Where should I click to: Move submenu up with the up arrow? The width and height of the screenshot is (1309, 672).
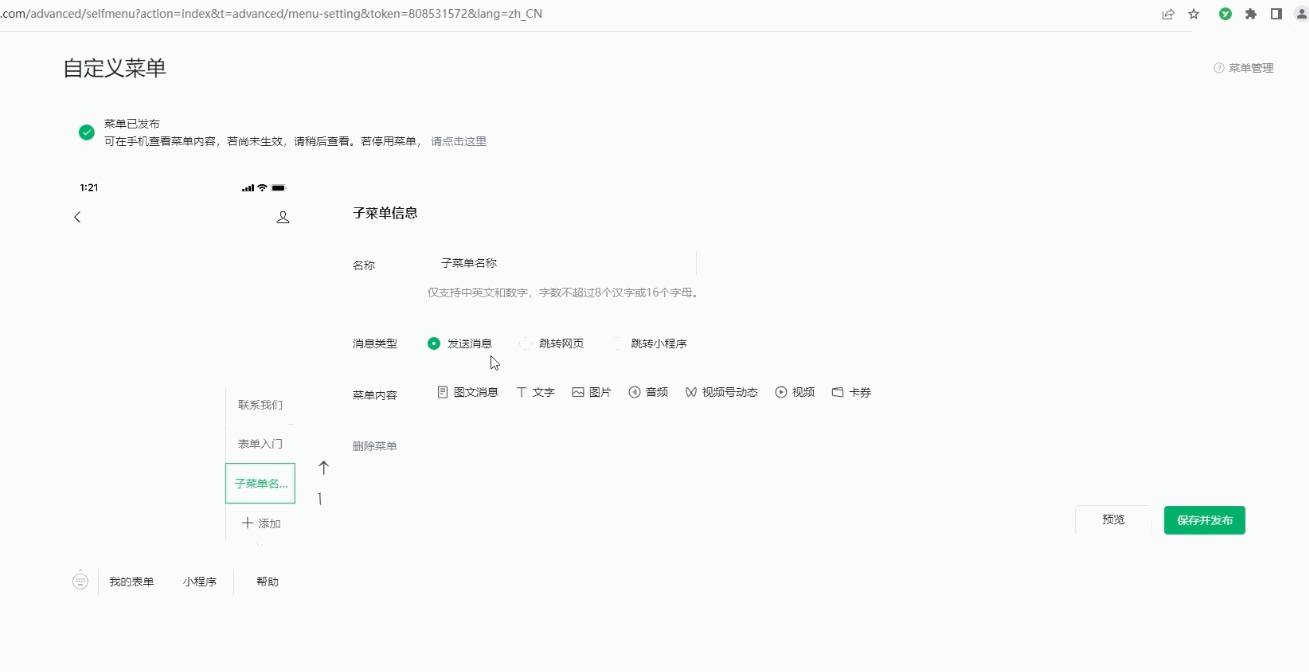click(x=323, y=467)
